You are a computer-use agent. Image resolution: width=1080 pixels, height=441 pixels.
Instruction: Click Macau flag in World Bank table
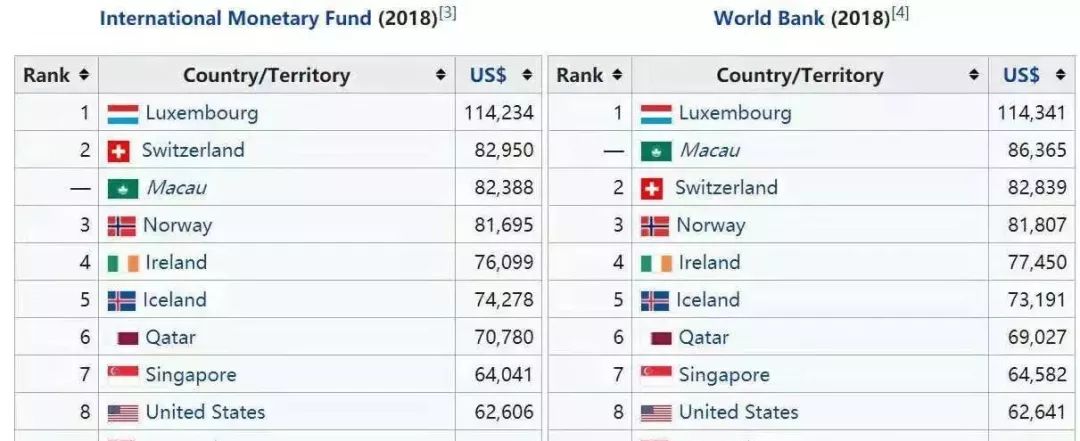pos(656,151)
